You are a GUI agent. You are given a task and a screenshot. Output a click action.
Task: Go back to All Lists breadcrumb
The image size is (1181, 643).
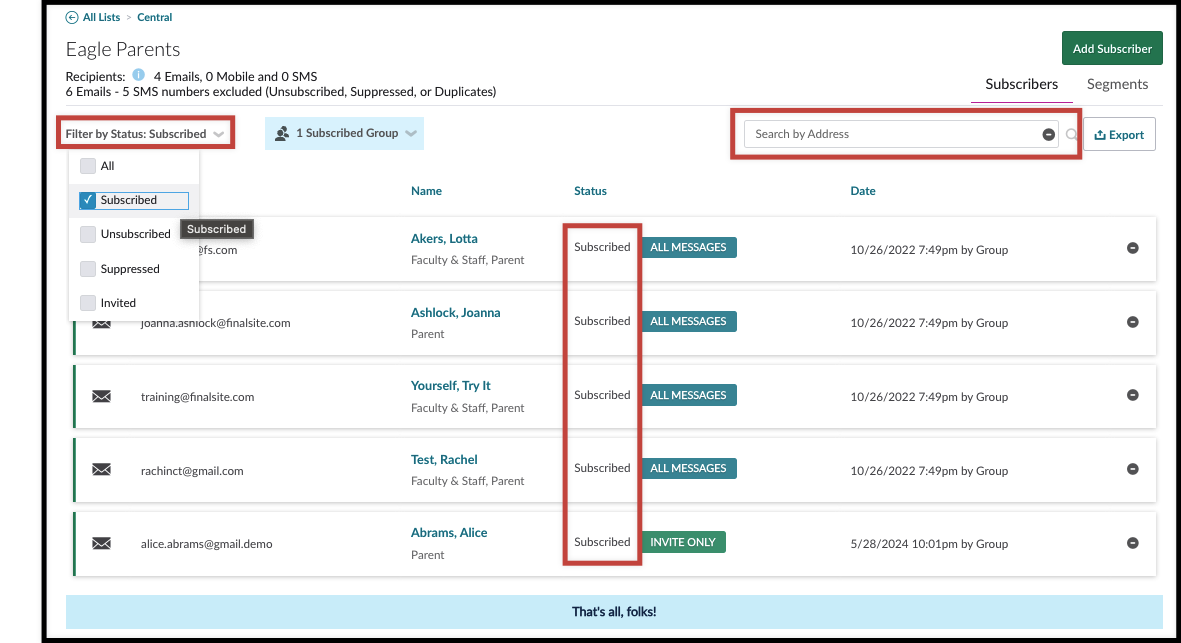click(x=101, y=17)
